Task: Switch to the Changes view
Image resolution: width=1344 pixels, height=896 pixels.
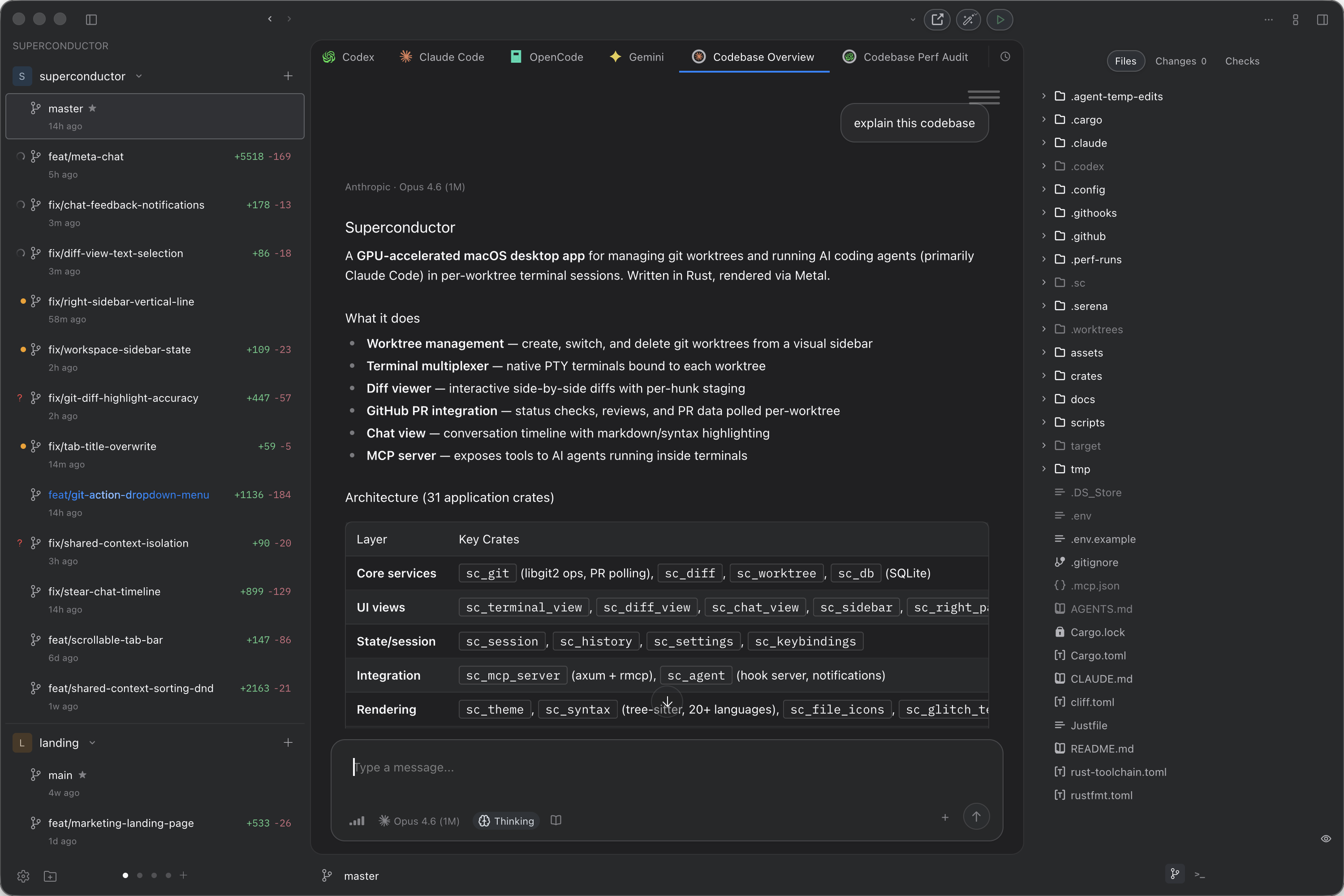Action: [1180, 61]
